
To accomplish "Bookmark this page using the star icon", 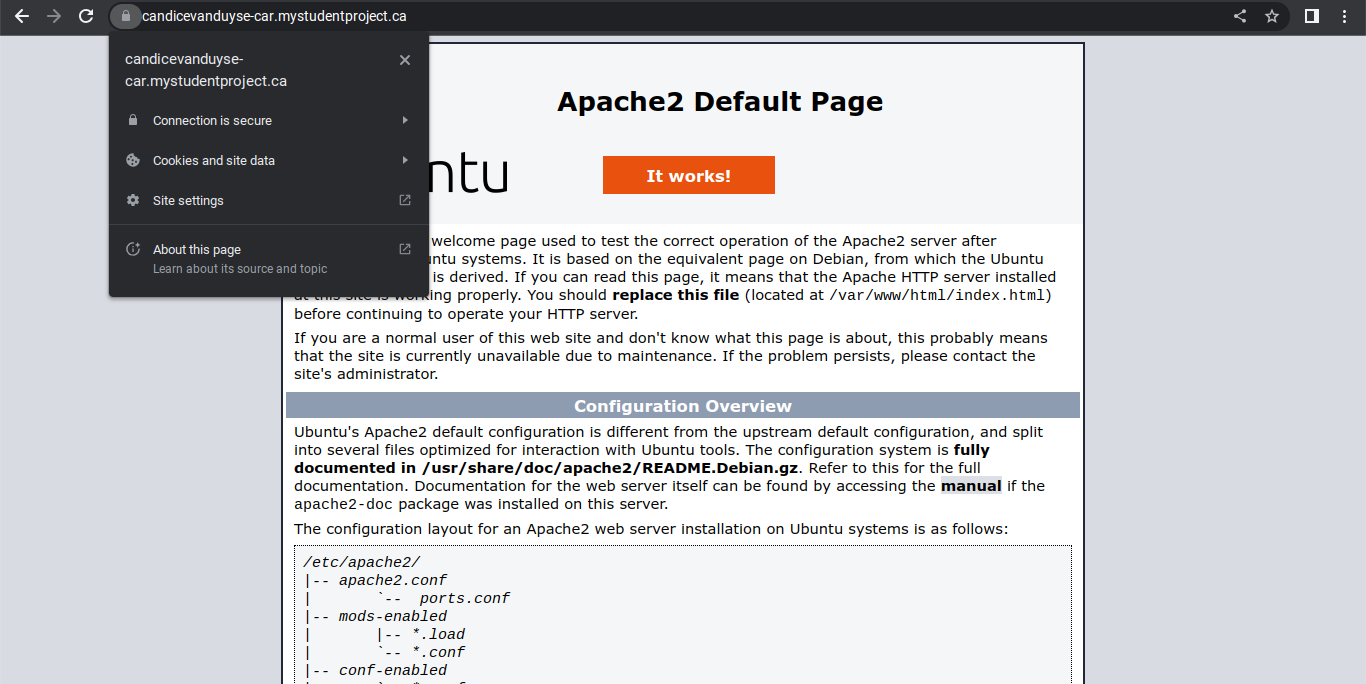I will pos(1271,16).
